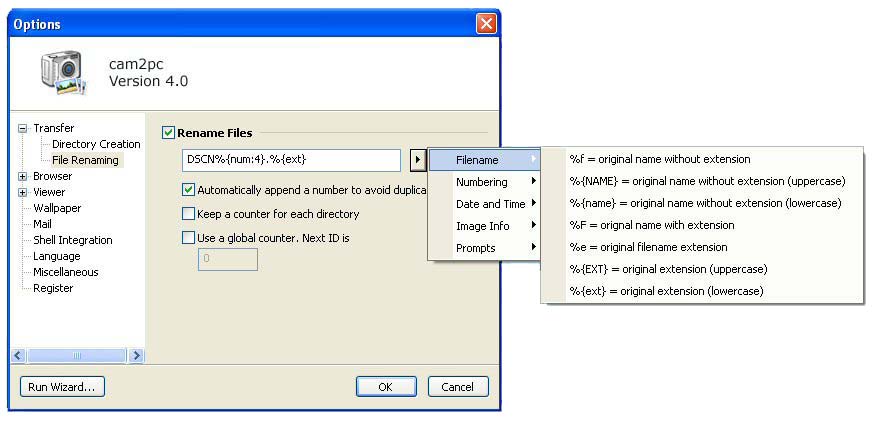Select Directory Creation tree item

pyautogui.click(x=96, y=144)
